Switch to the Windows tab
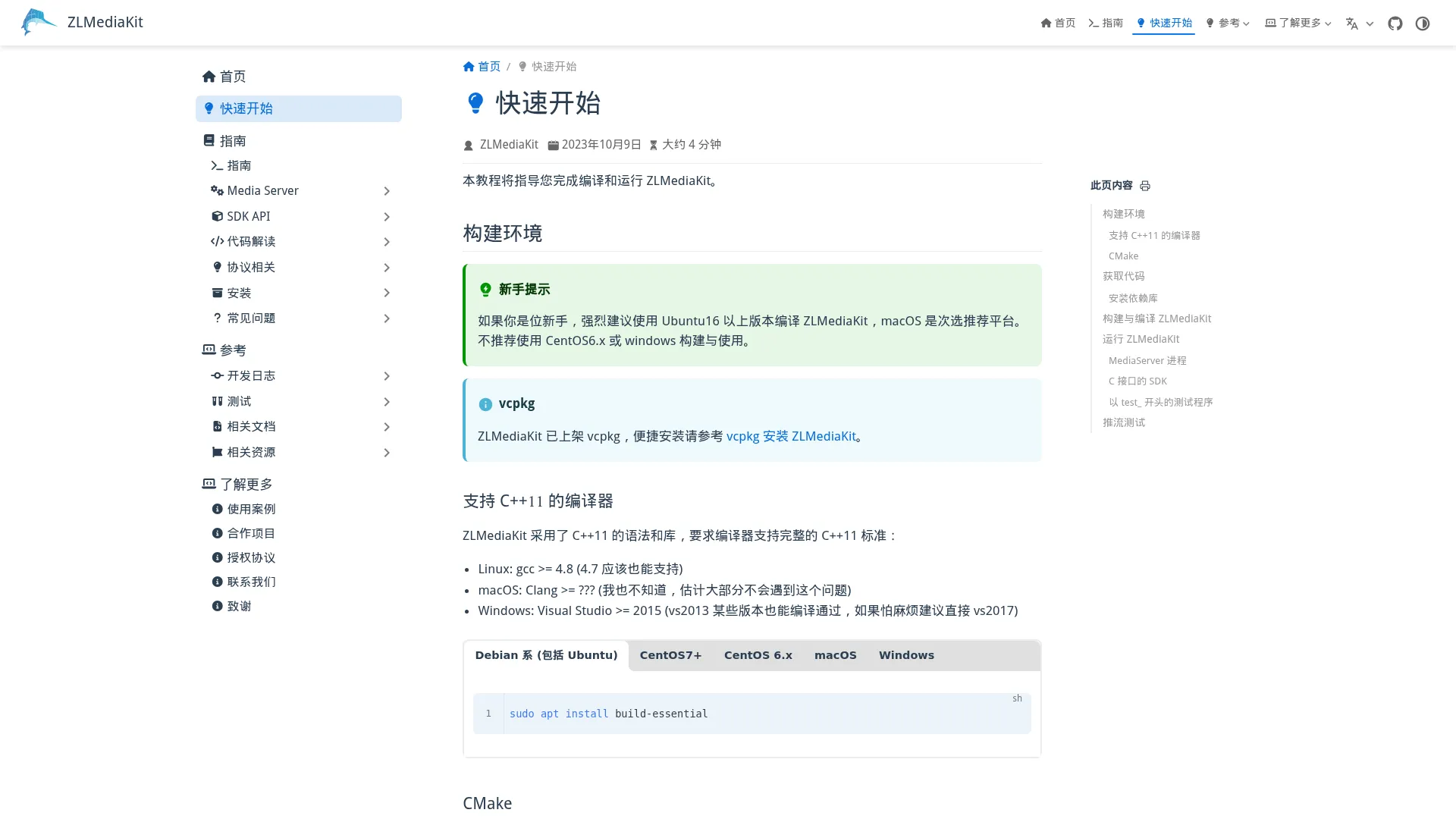 pyautogui.click(x=906, y=655)
